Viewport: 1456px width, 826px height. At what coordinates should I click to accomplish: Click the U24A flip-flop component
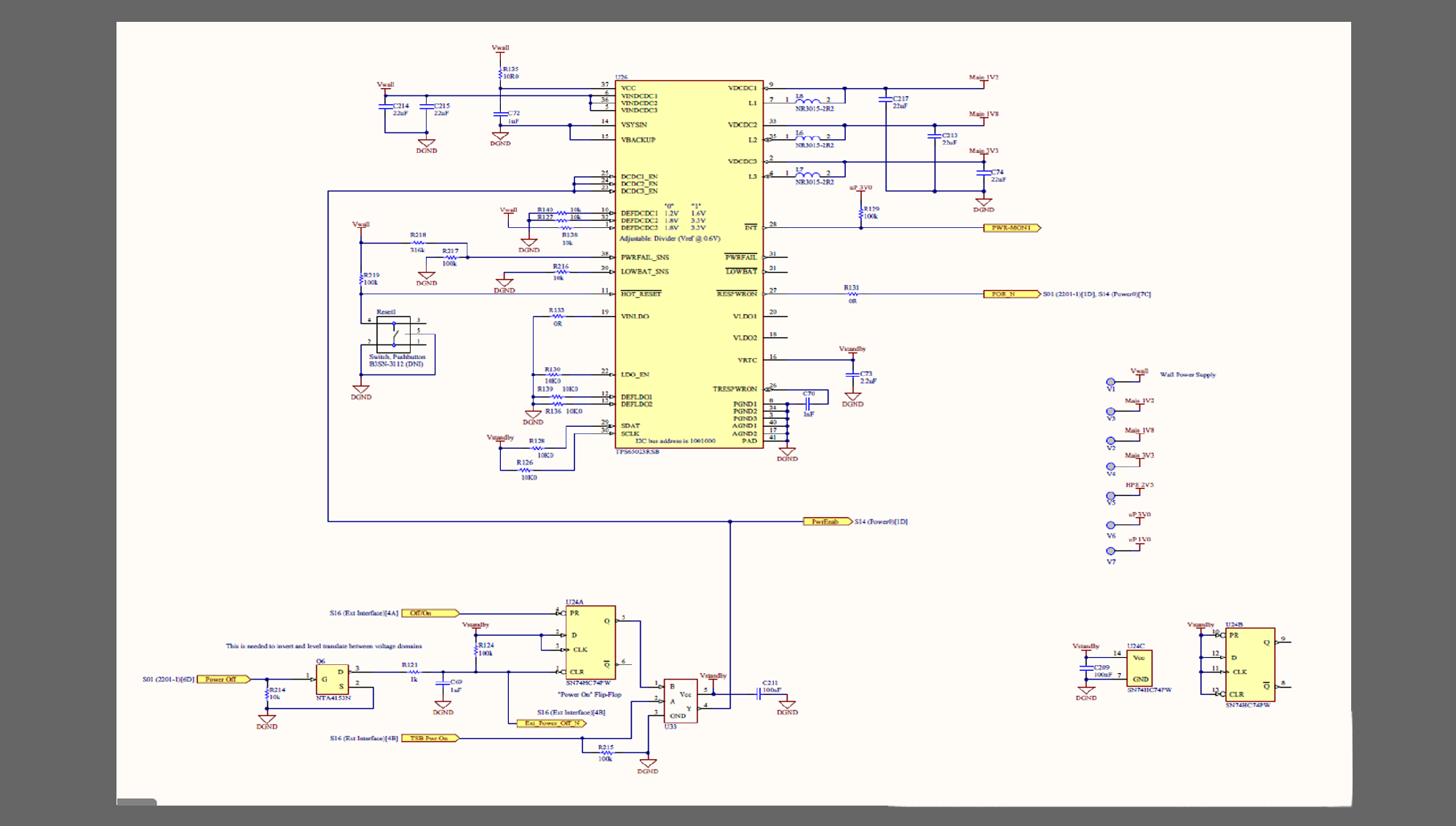[590, 642]
